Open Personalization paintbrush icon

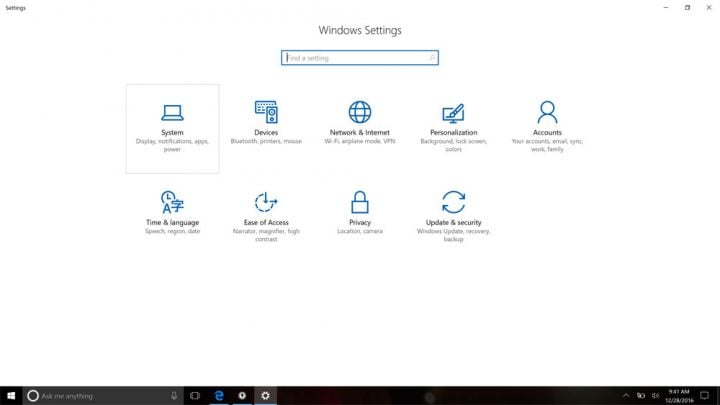pos(453,113)
